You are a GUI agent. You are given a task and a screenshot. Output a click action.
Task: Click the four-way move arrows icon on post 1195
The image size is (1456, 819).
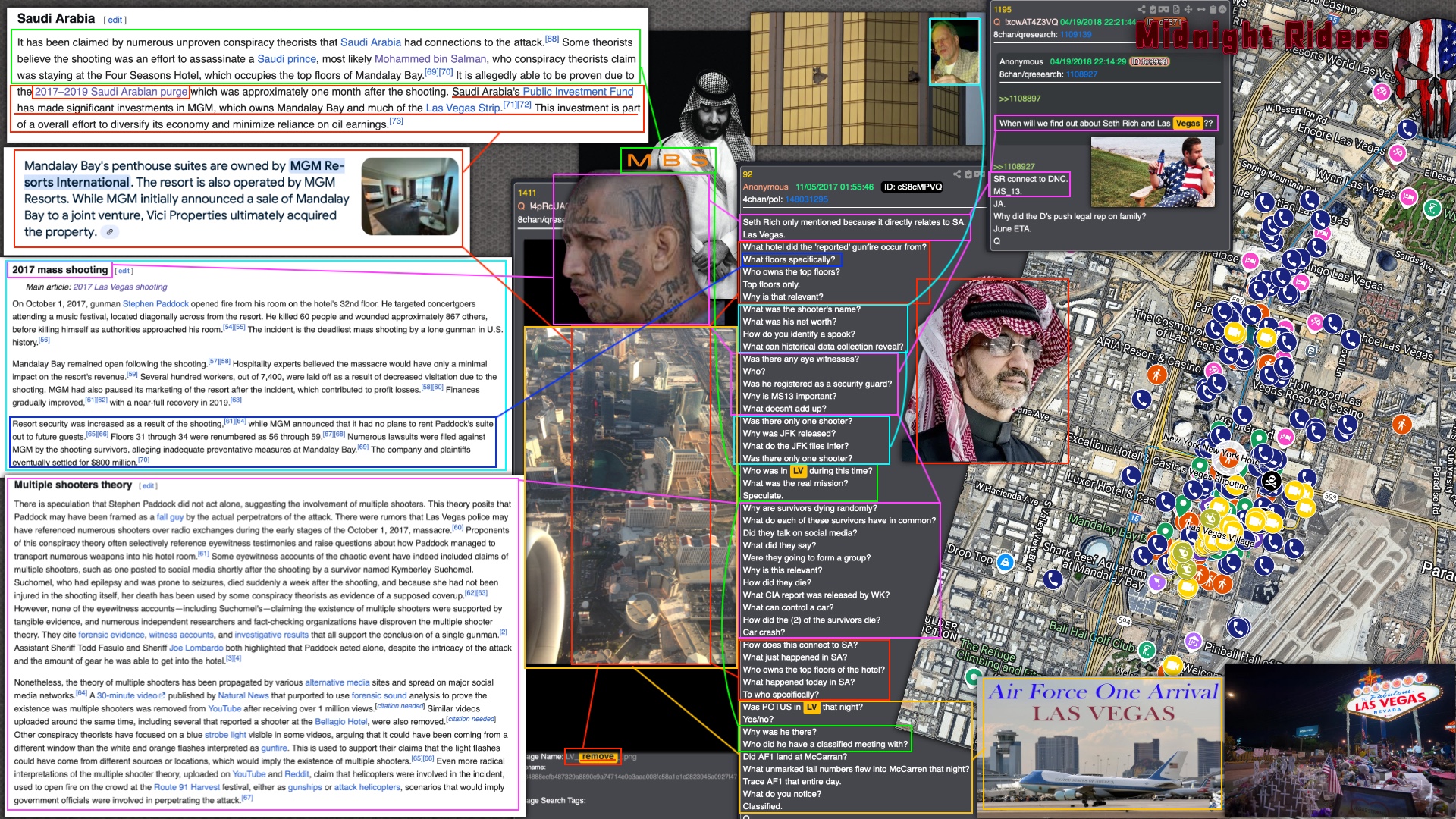(1188, 9)
